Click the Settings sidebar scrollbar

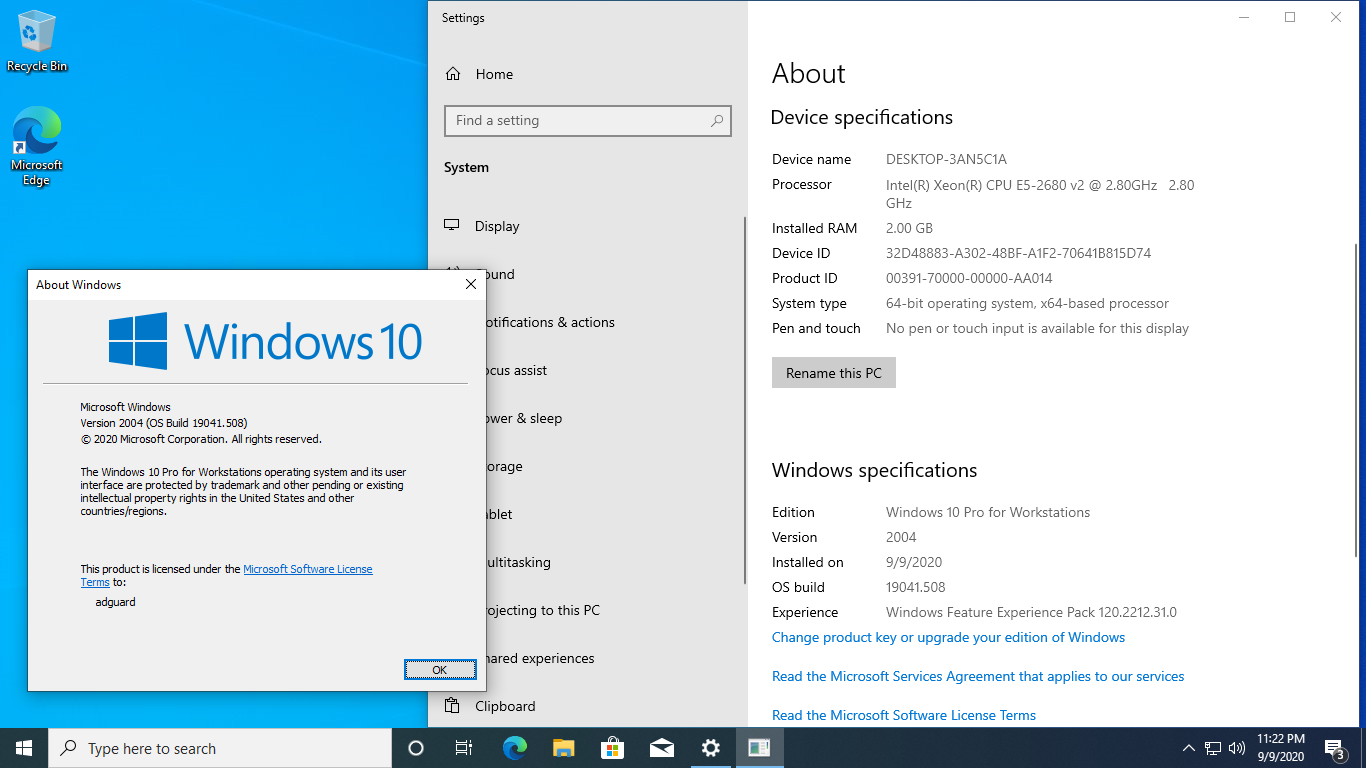tap(745, 400)
